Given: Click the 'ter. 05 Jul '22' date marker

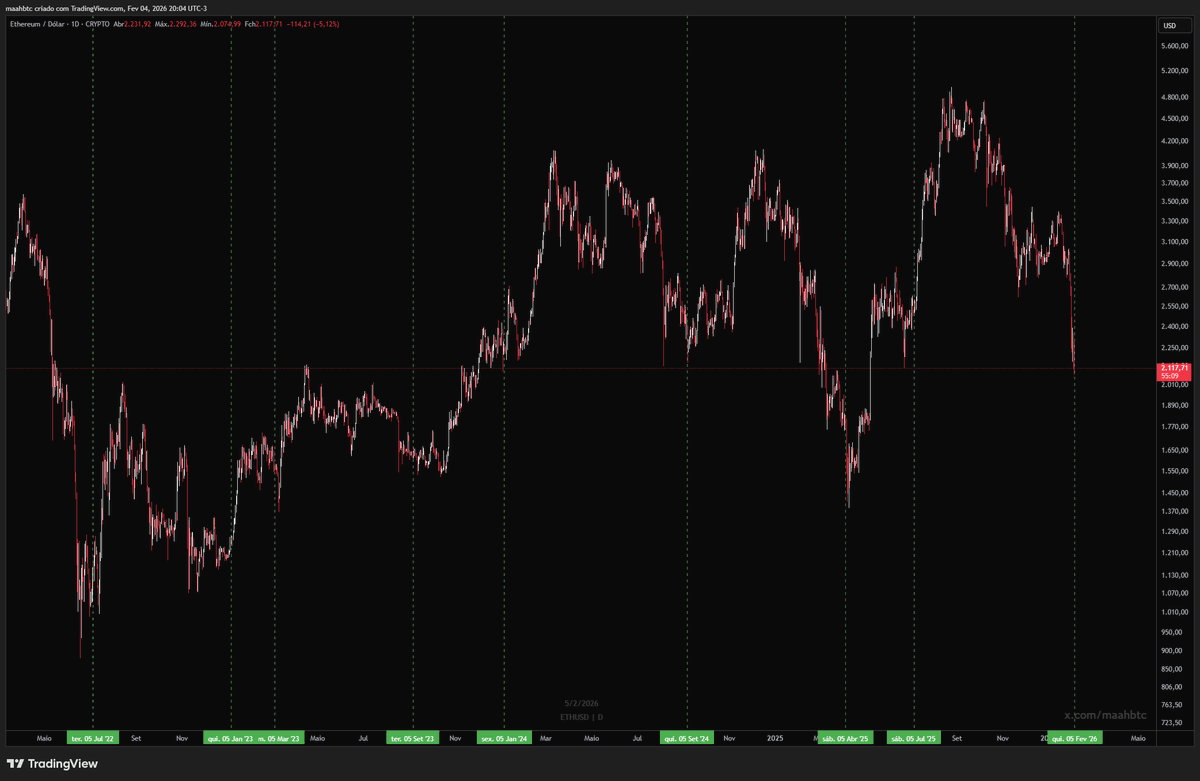Looking at the screenshot, I should pos(93,738).
